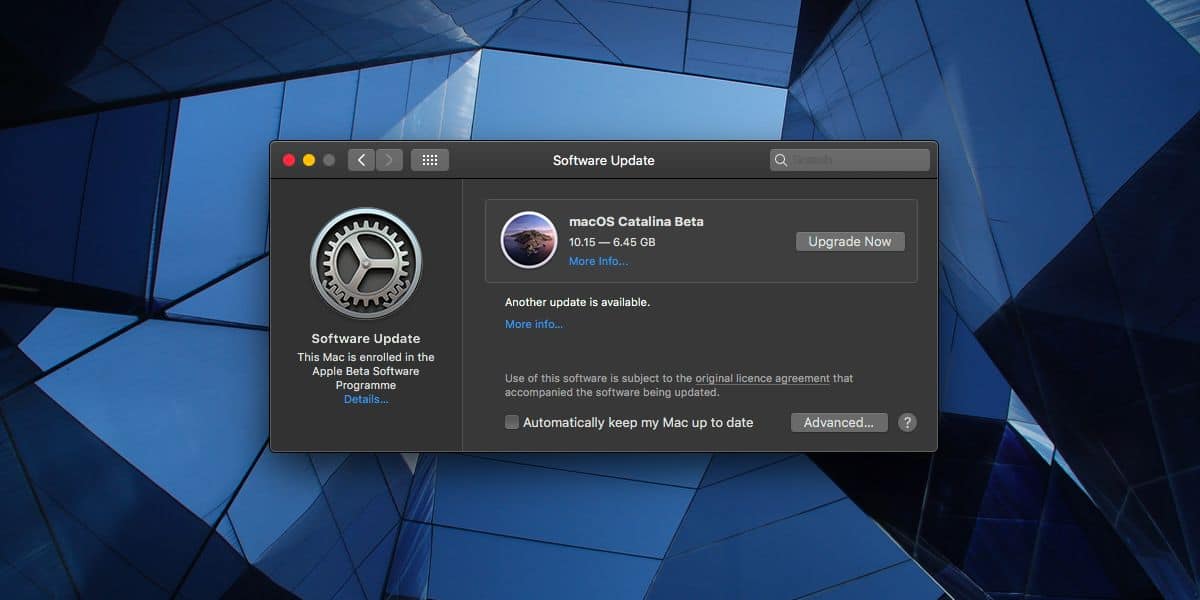This screenshot has width=1200, height=600.
Task: Open More Info under macOS Catalina Beta
Action: [598, 261]
